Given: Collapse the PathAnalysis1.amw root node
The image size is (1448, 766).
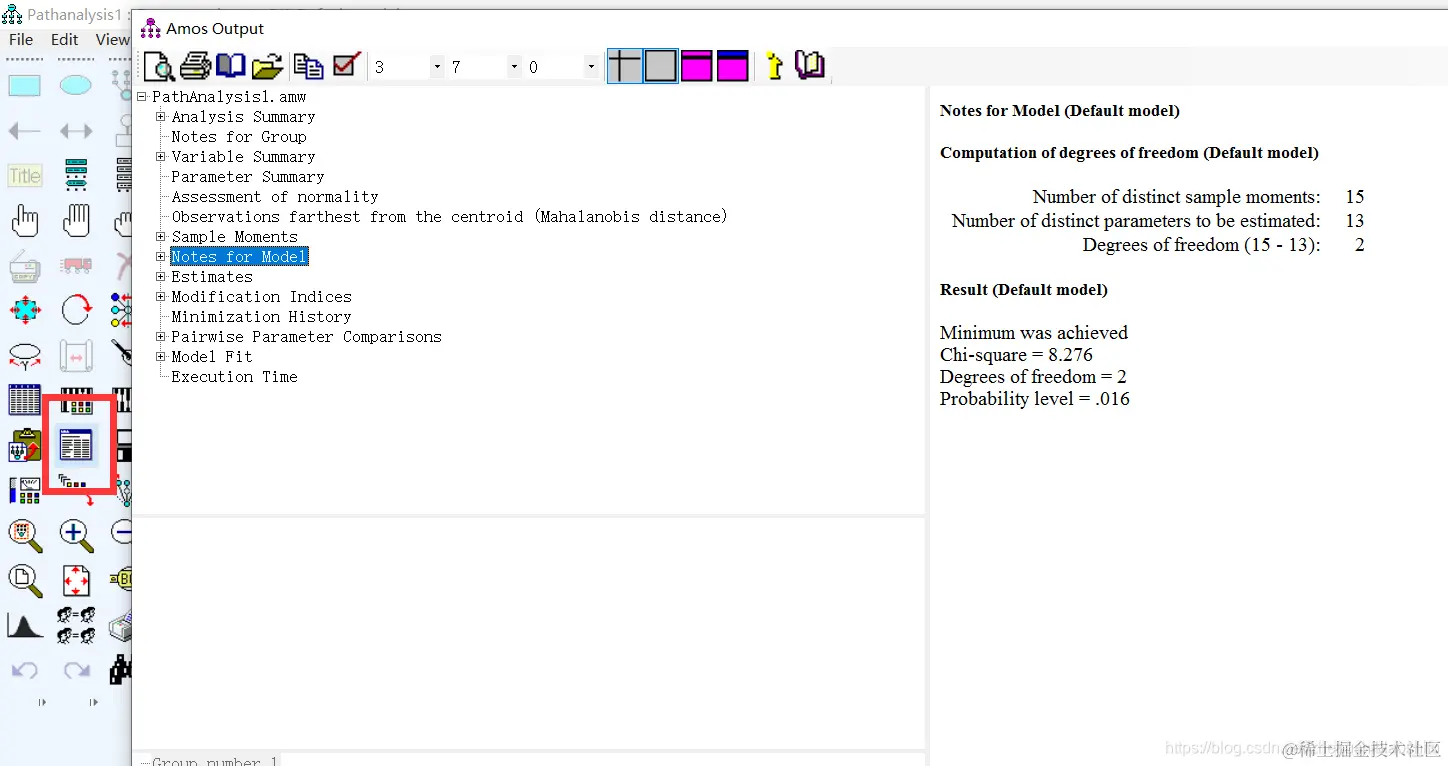Looking at the screenshot, I should [x=143, y=97].
